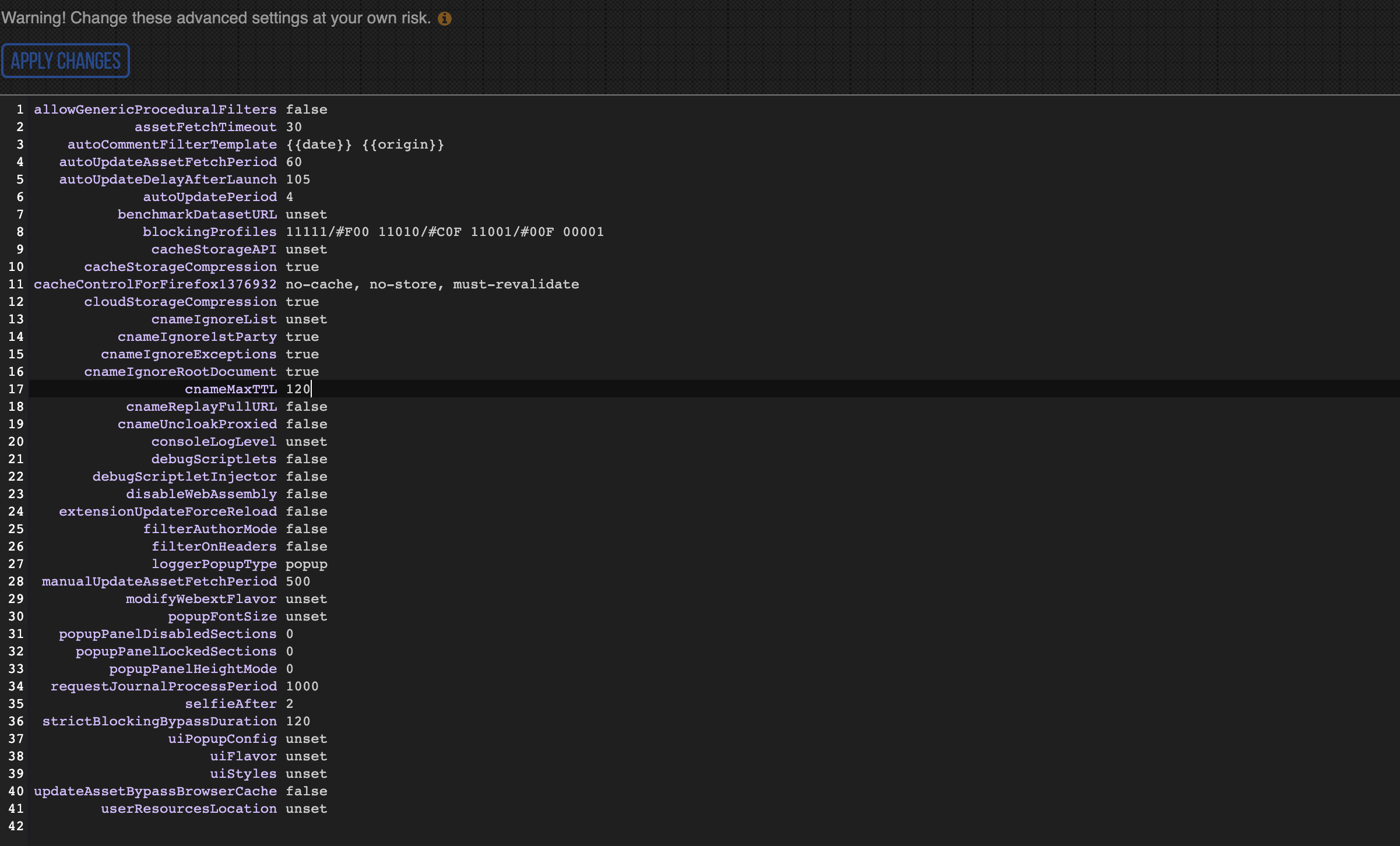Image resolution: width=1400 pixels, height=846 pixels.
Task: Edit the popupFontSize unset value
Action: [306, 616]
